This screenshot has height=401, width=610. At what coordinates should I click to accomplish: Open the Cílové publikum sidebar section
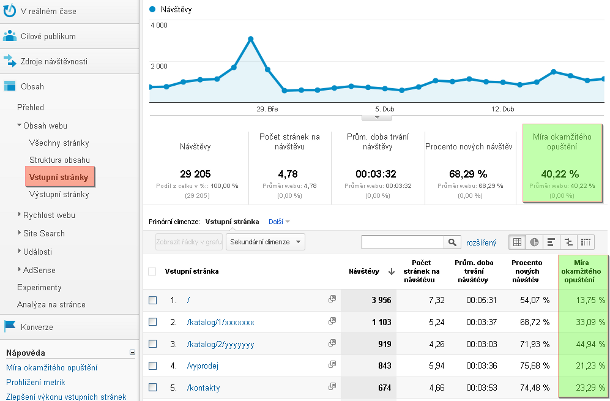point(69,36)
